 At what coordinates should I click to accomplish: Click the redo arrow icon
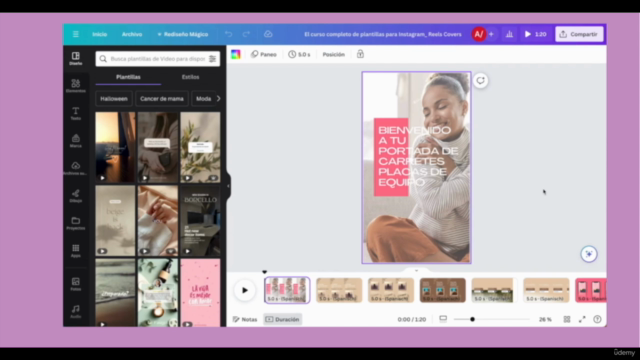click(x=246, y=34)
